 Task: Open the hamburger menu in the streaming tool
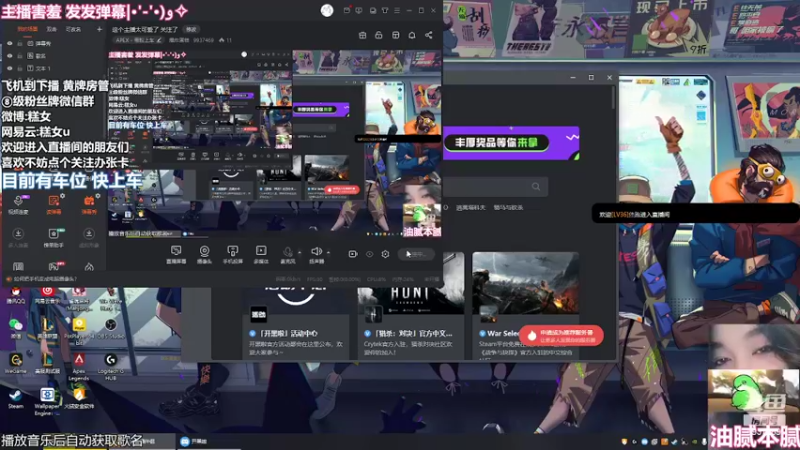(397, 10)
